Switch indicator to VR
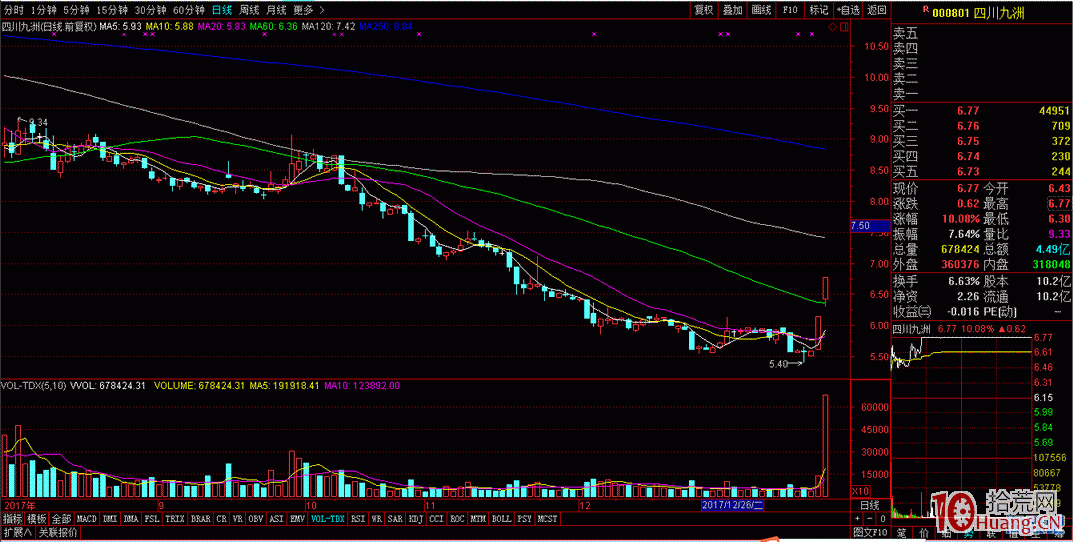 click(238, 519)
